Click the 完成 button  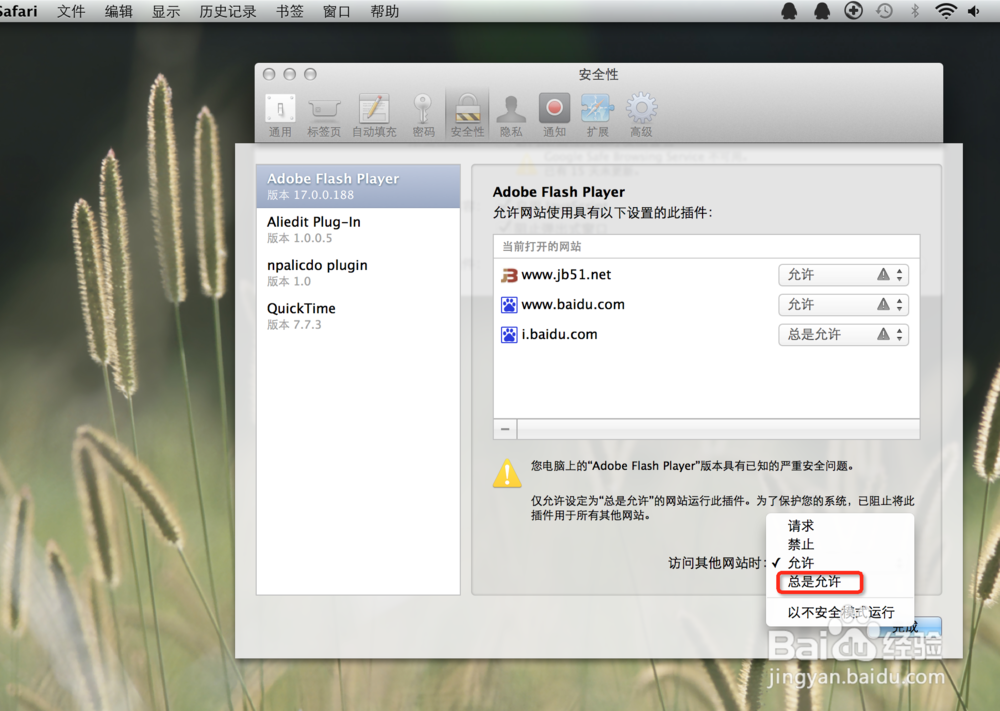(905, 627)
